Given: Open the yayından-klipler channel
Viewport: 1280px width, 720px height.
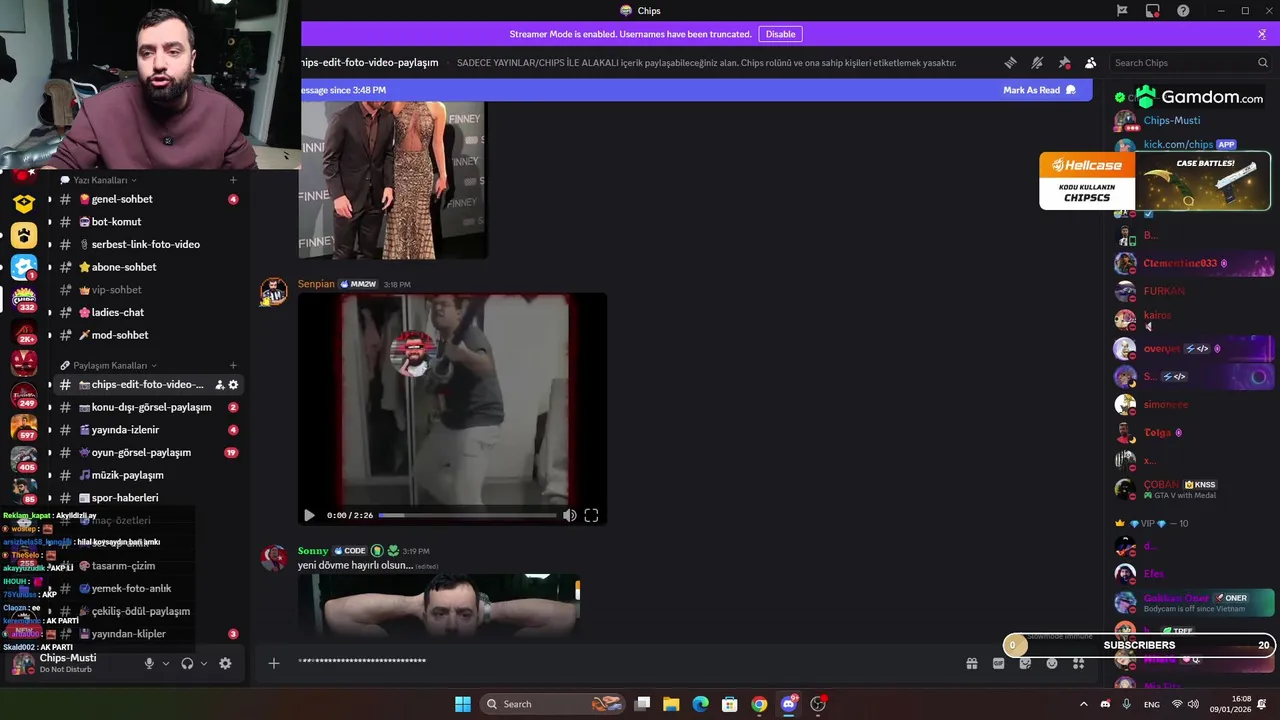Looking at the screenshot, I should [x=148, y=634].
